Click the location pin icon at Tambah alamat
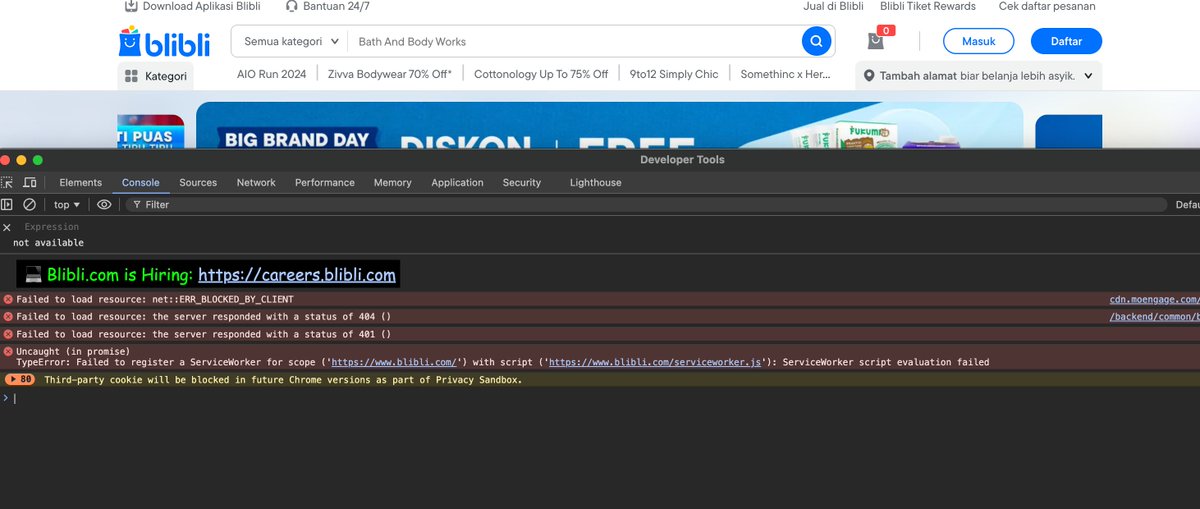This screenshot has width=1200, height=509. [x=869, y=75]
